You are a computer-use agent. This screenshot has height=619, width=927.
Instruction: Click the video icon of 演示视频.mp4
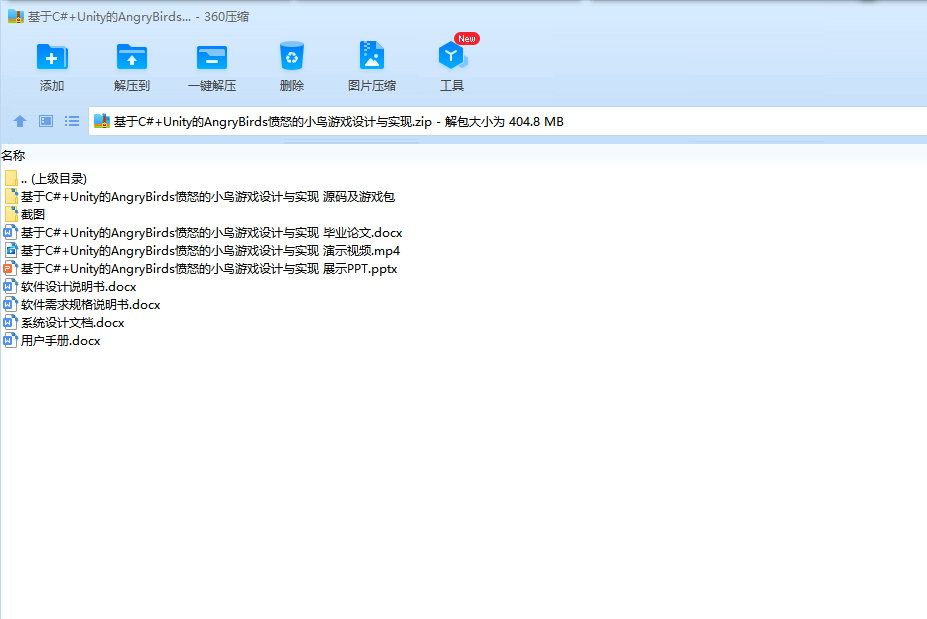(11, 251)
